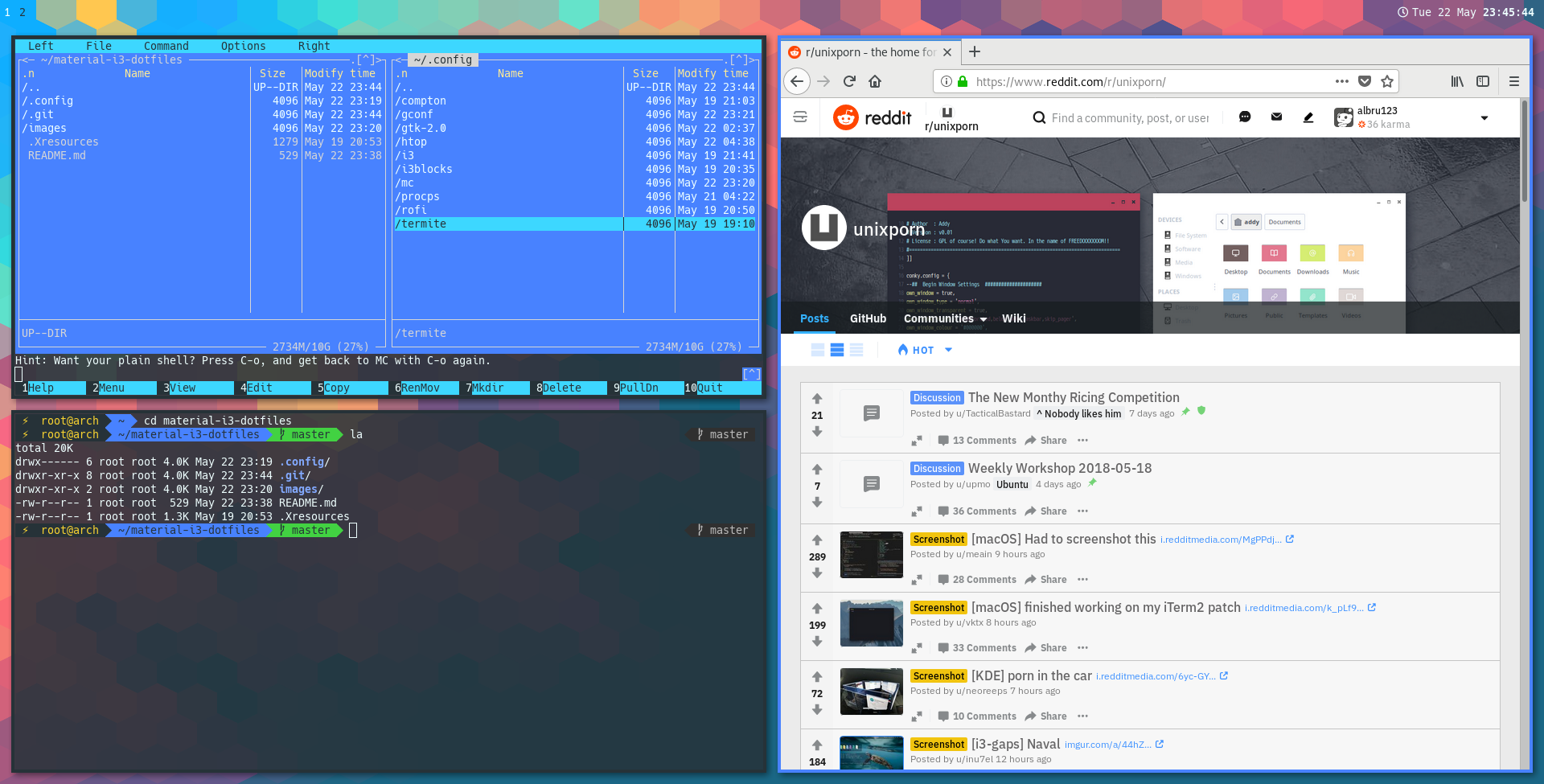Screen dimensions: 1544x784
Task: Close the r/unixporn tab
Action: pos(947,52)
